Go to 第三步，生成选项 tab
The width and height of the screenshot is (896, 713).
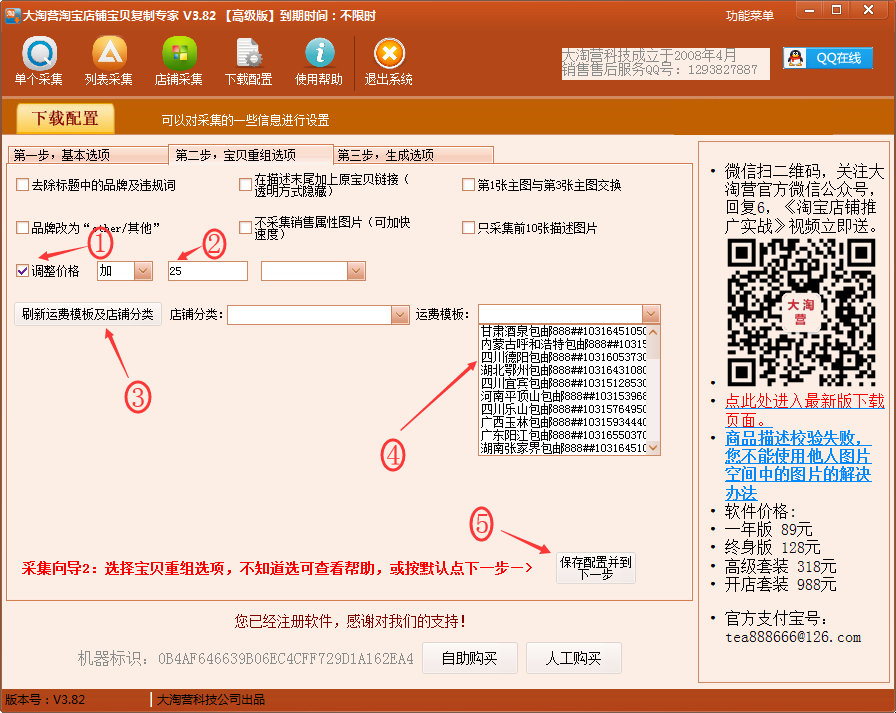click(413, 155)
